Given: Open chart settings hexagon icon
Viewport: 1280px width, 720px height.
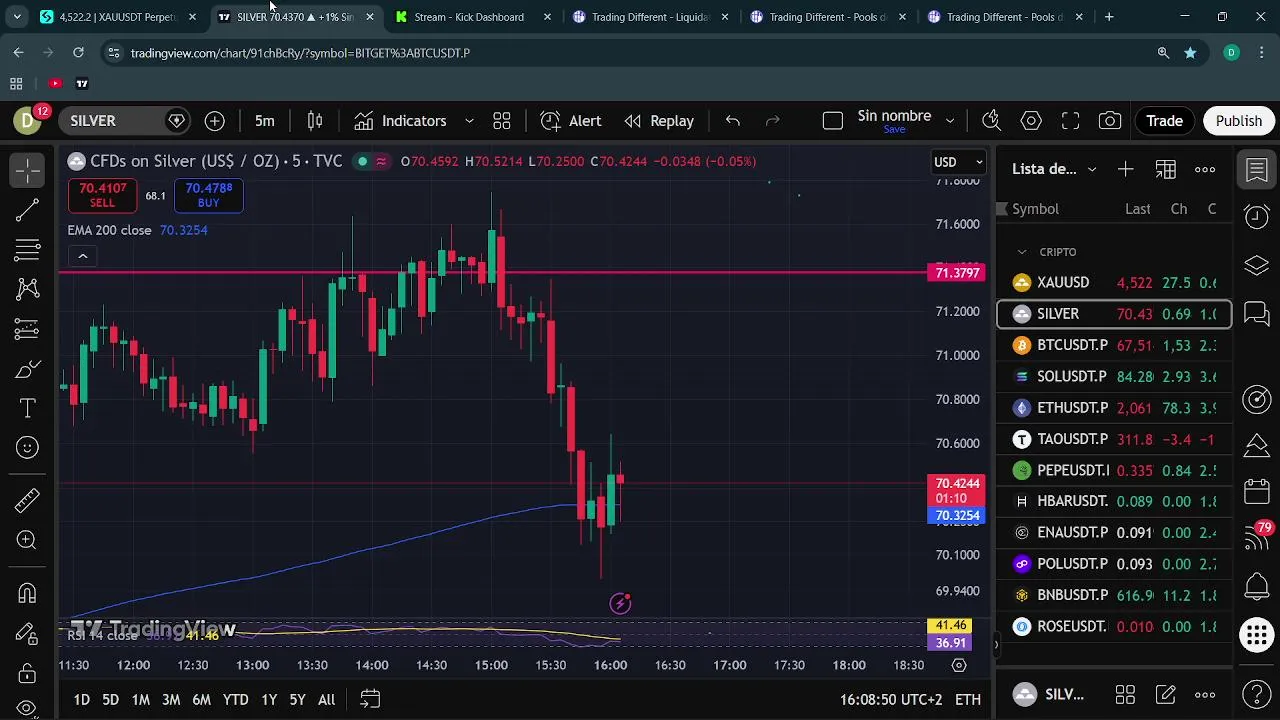Looking at the screenshot, I should (1031, 121).
